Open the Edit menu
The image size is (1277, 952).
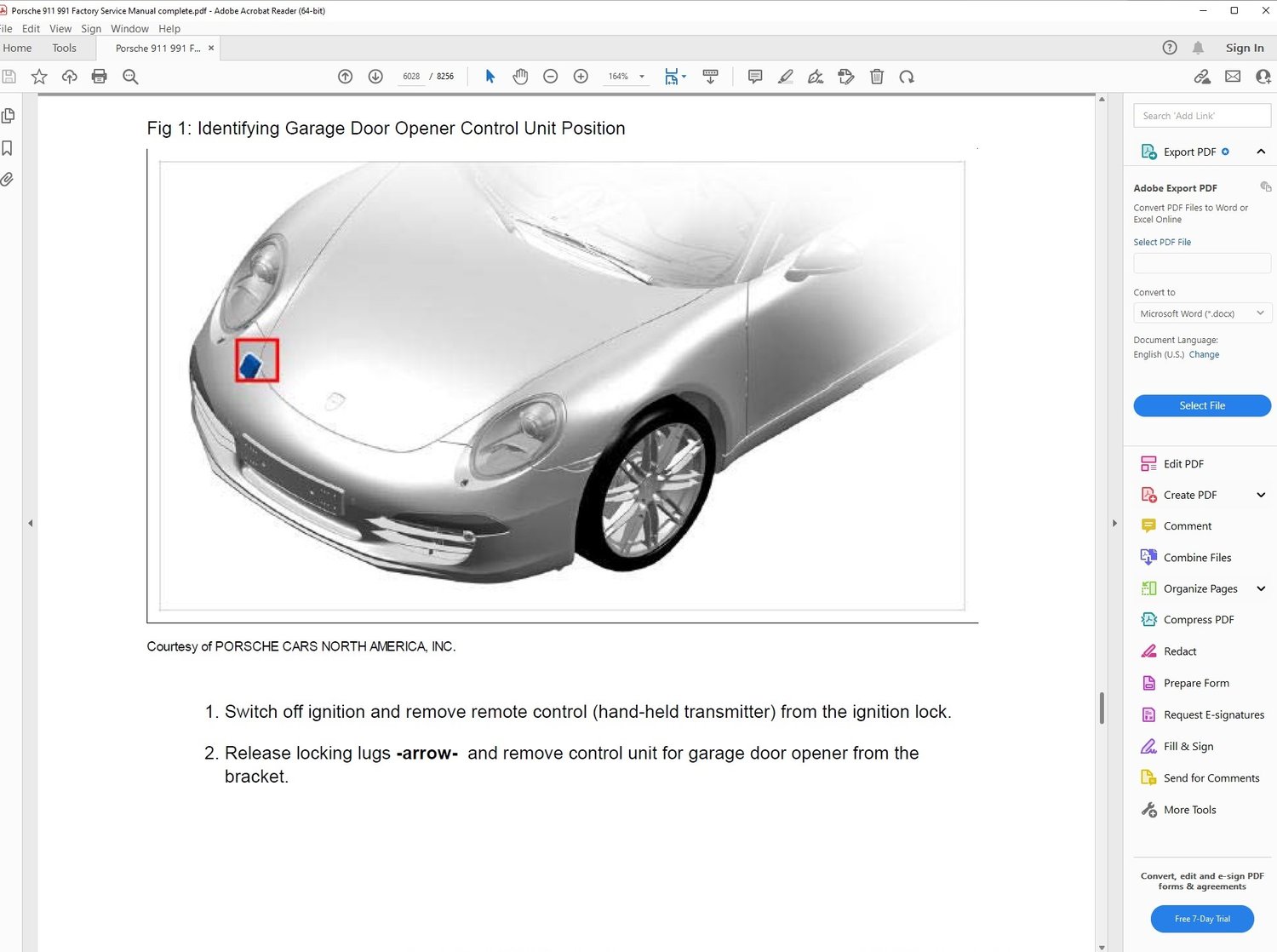pyautogui.click(x=31, y=29)
